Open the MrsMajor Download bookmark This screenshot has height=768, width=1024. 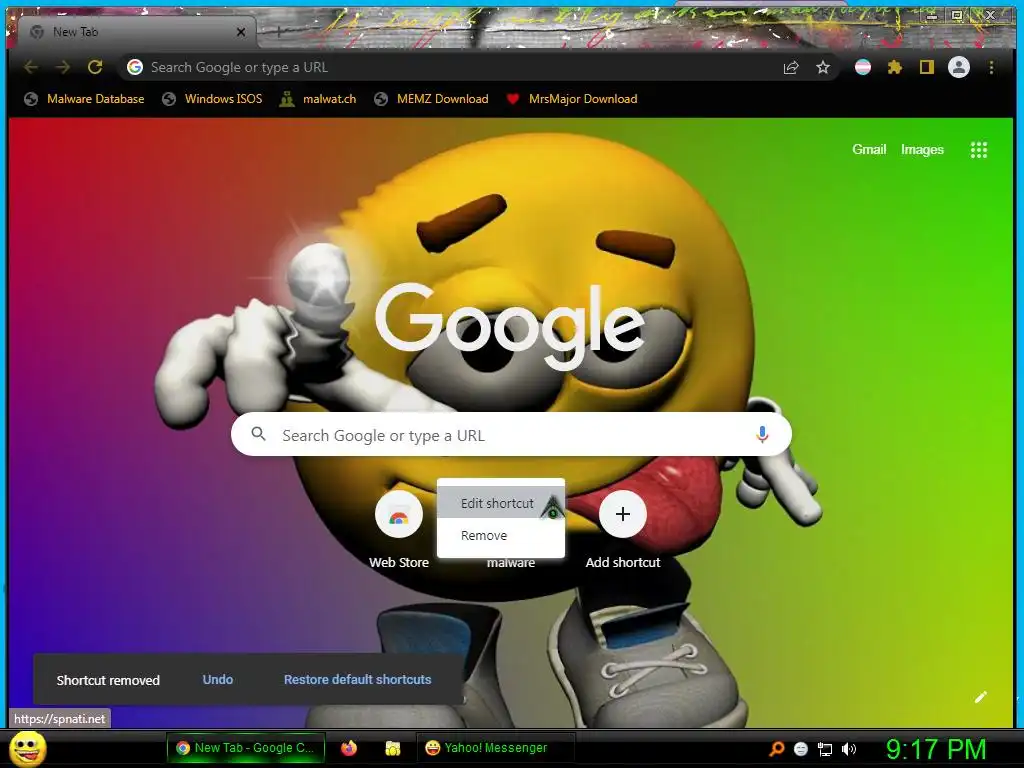[572, 99]
